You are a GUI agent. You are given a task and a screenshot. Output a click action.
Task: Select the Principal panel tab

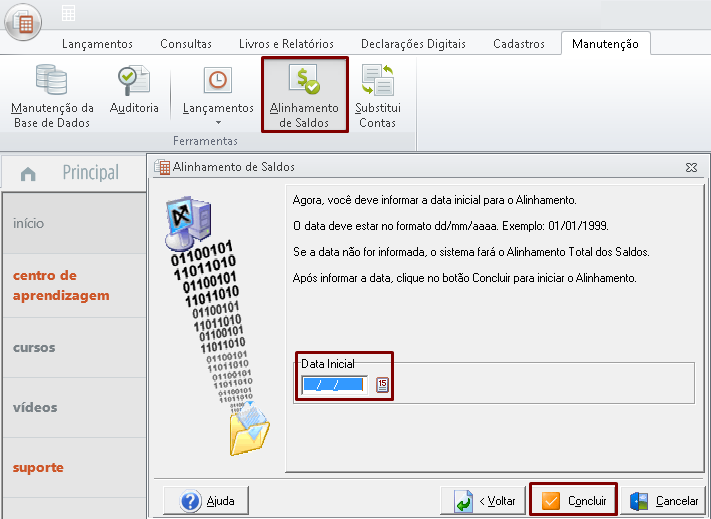[x=74, y=172]
